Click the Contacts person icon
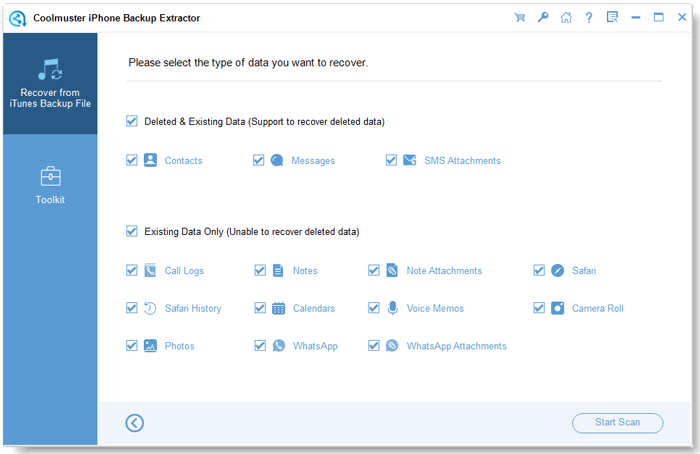700x454 pixels. (x=150, y=160)
